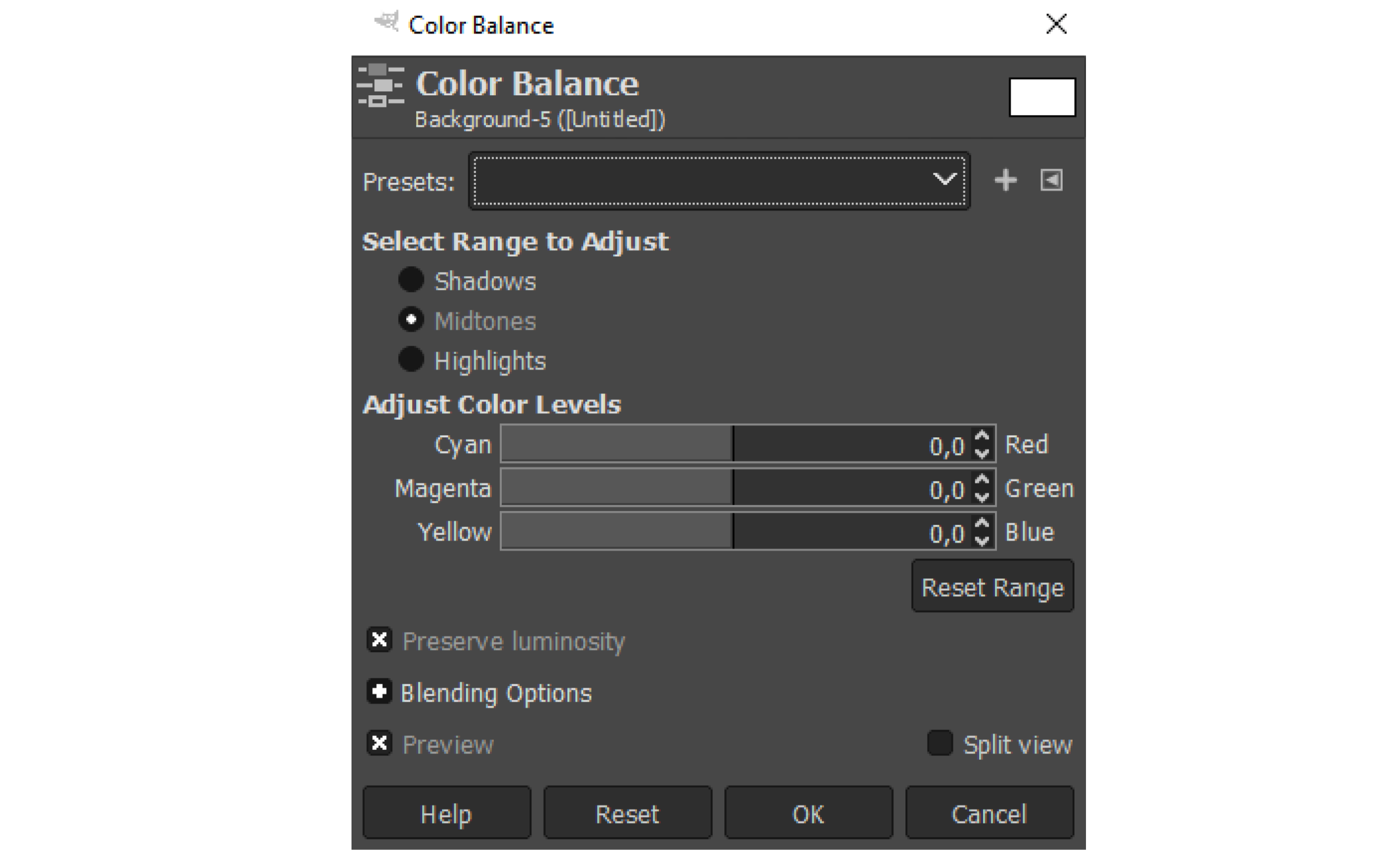Close the Color Balance dialog window
This screenshot has height=850, width=1400.
click(x=1056, y=24)
